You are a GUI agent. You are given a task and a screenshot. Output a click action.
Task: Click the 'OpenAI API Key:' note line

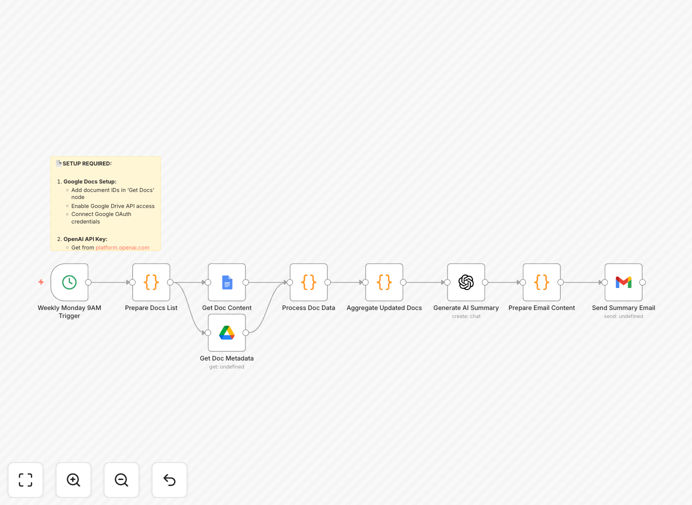tap(85, 239)
